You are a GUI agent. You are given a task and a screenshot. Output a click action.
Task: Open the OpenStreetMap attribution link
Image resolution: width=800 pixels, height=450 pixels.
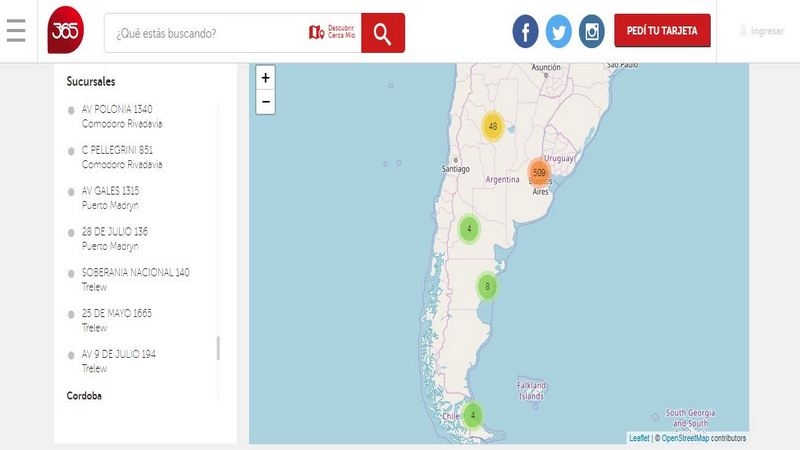685,438
